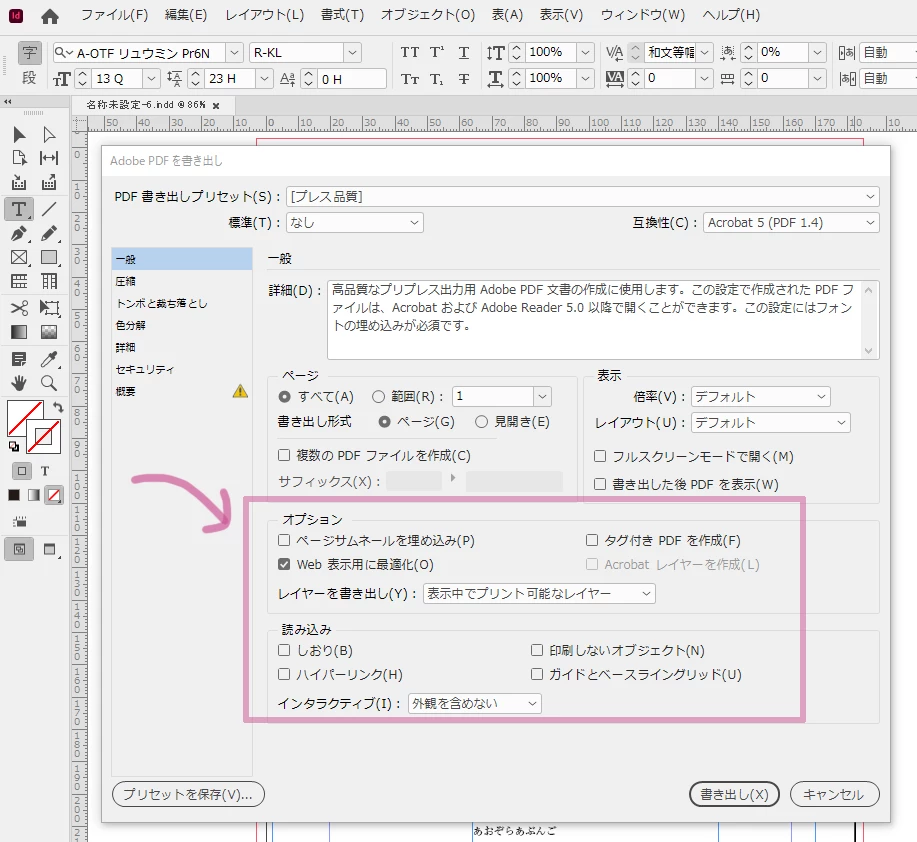
Task: Open オブジェクト(O) menu
Action: click(428, 15)
